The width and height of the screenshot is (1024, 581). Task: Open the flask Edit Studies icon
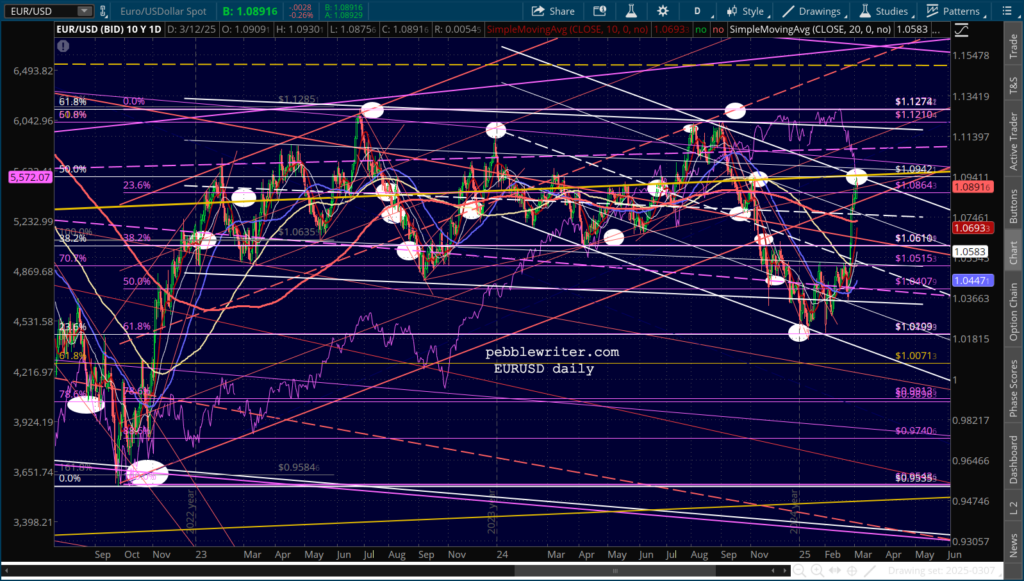pos(631,11)
